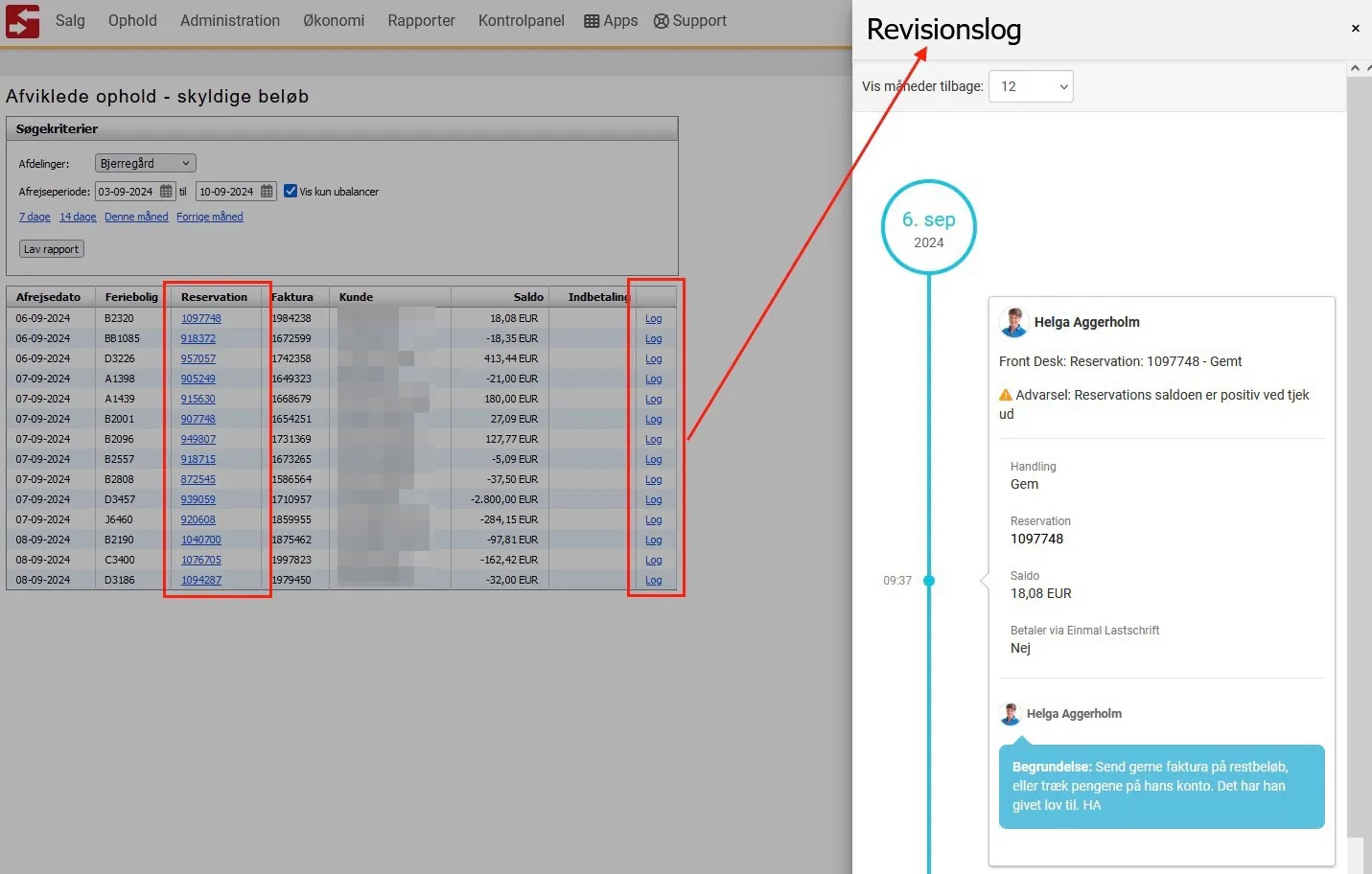Click the blue Begrundelse comment bubble
1372x874 pixels.
tap(1162, 787)
